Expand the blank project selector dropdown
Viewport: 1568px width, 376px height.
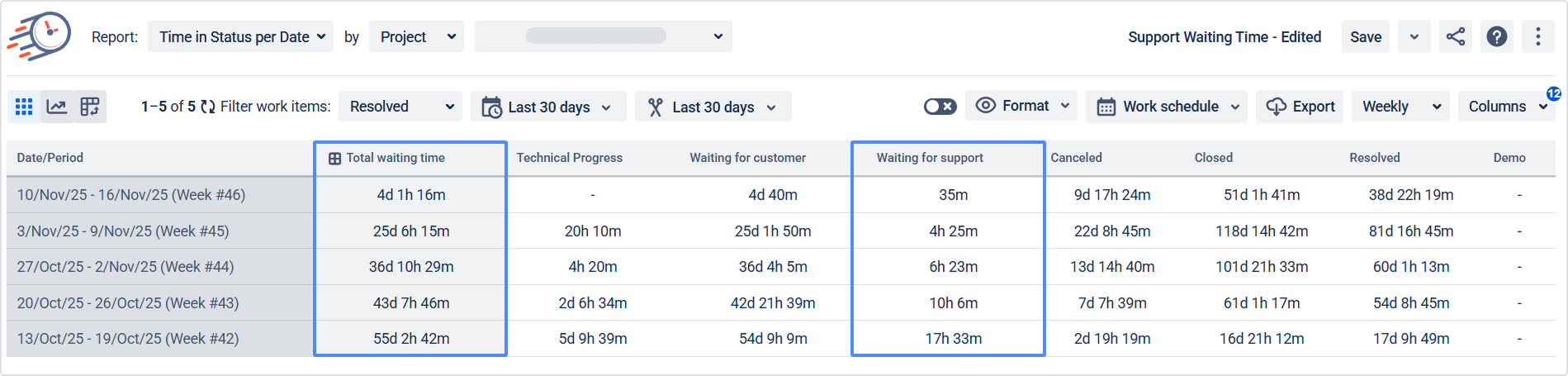click(x=603, y=36)
